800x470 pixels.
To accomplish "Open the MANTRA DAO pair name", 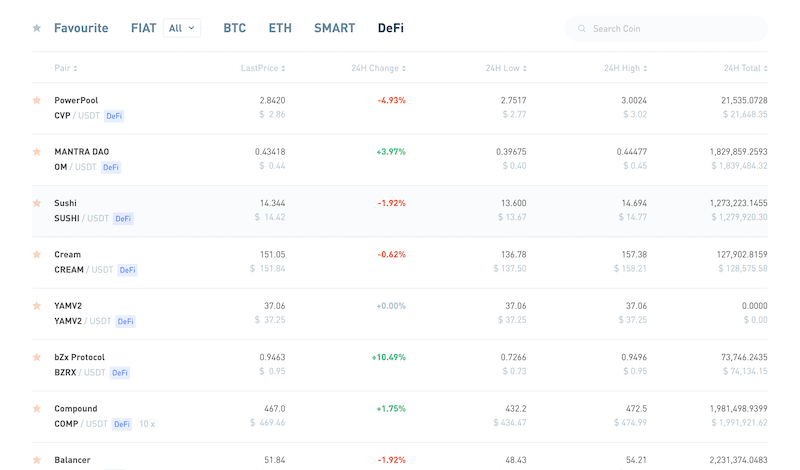I will (82, 152).
